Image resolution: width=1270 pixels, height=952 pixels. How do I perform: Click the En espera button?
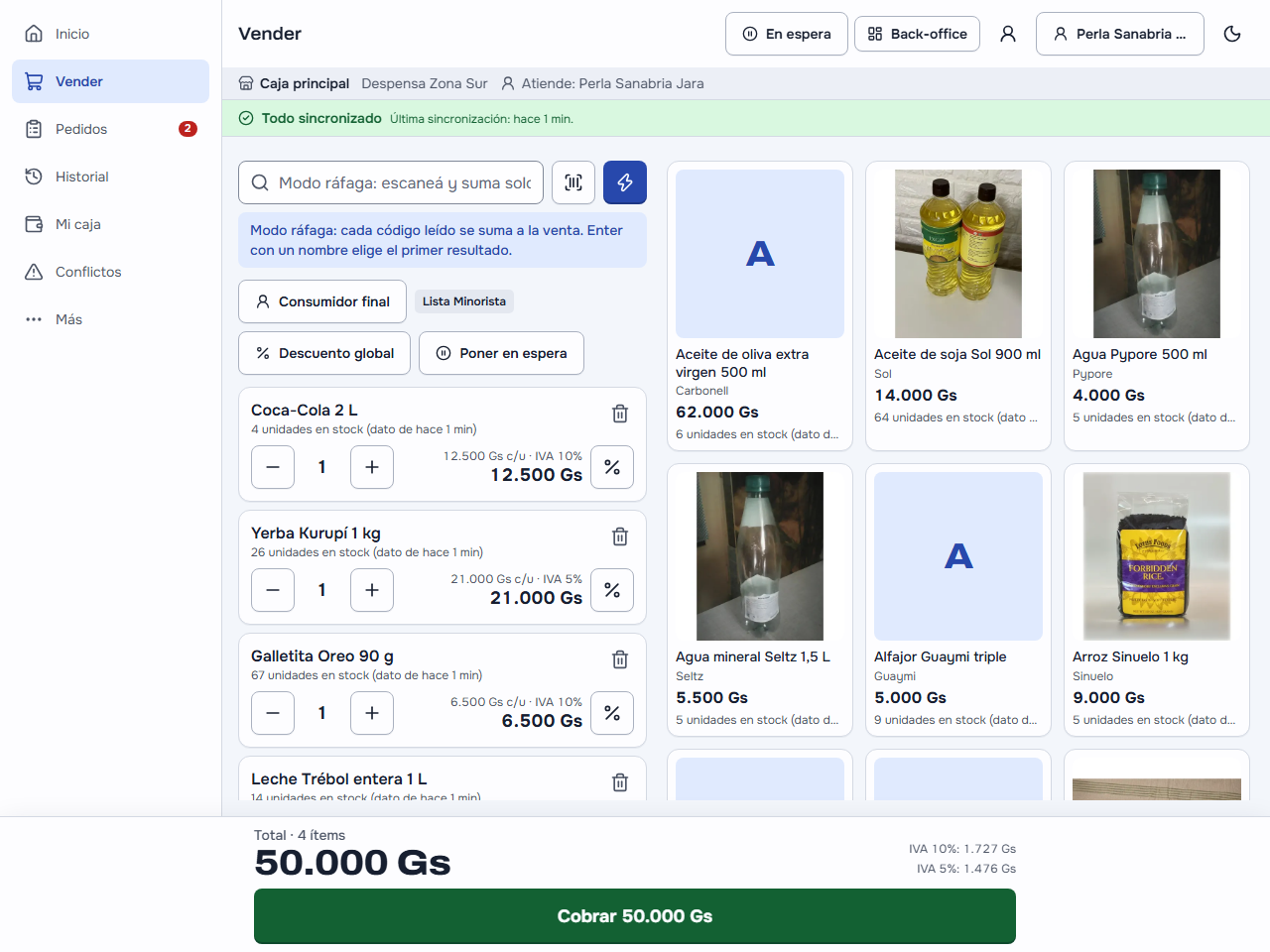click(787, 34)
